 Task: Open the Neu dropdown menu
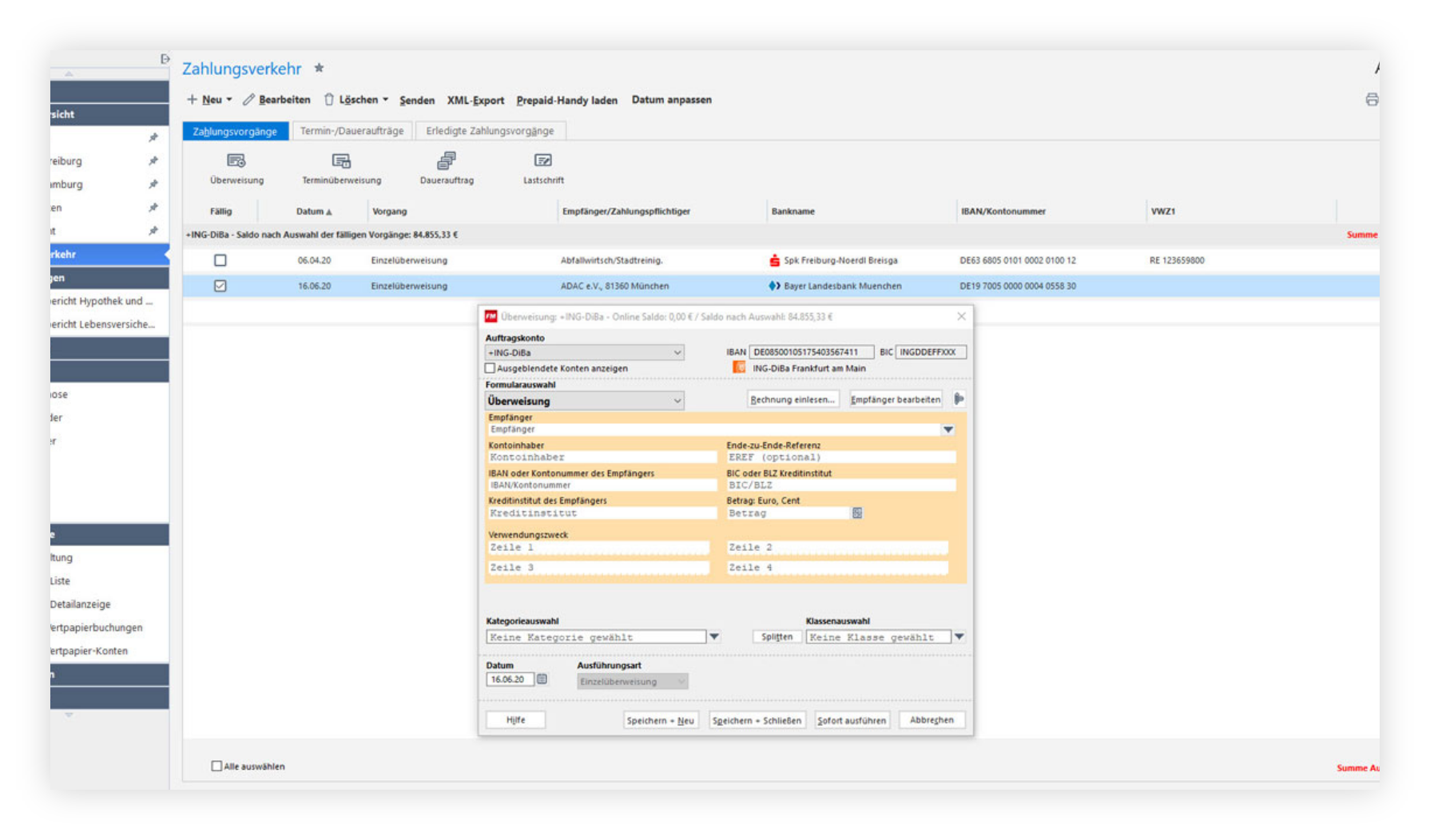point(228,100)
